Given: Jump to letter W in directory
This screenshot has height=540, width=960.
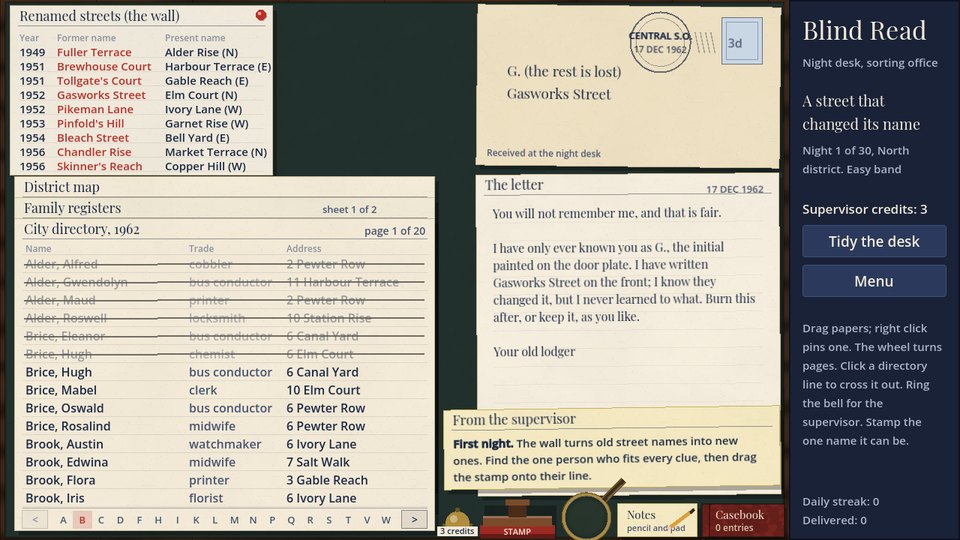Looking at the screenshot, I should [386, 520].
